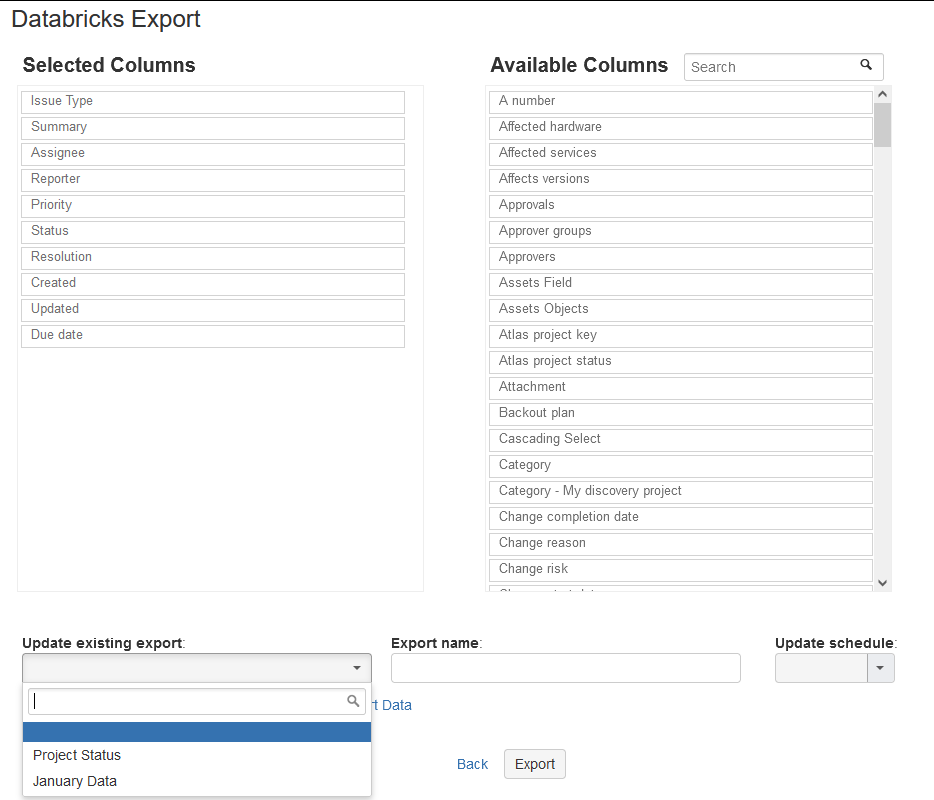
Task: Select Resolution in Selected Columns
Action: (x=213, y=258)
